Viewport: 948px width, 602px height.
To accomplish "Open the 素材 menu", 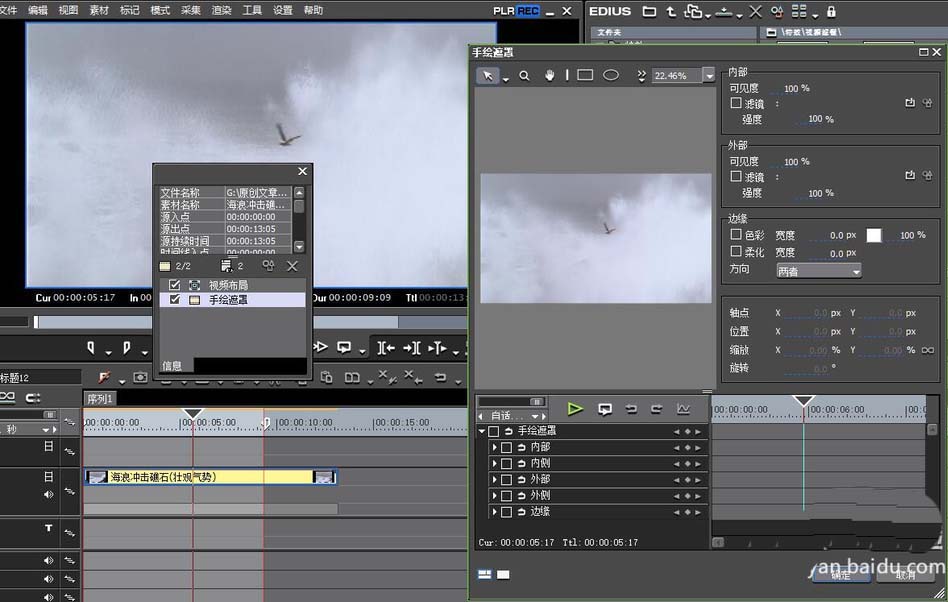I will pyautogui.click(x=99, y=10).
